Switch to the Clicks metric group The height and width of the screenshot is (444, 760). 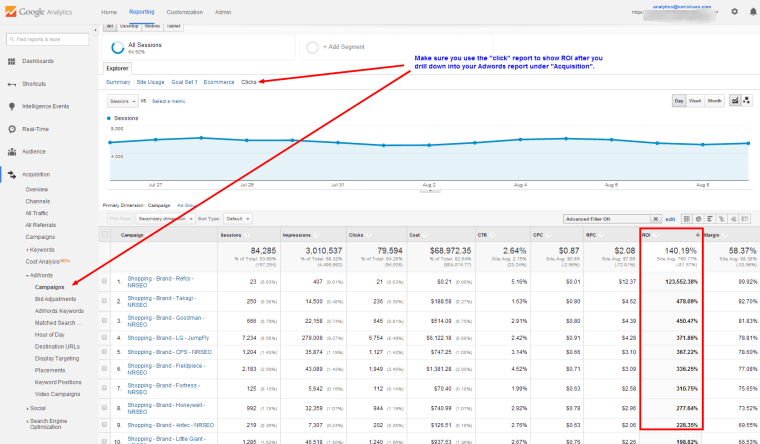249,82
